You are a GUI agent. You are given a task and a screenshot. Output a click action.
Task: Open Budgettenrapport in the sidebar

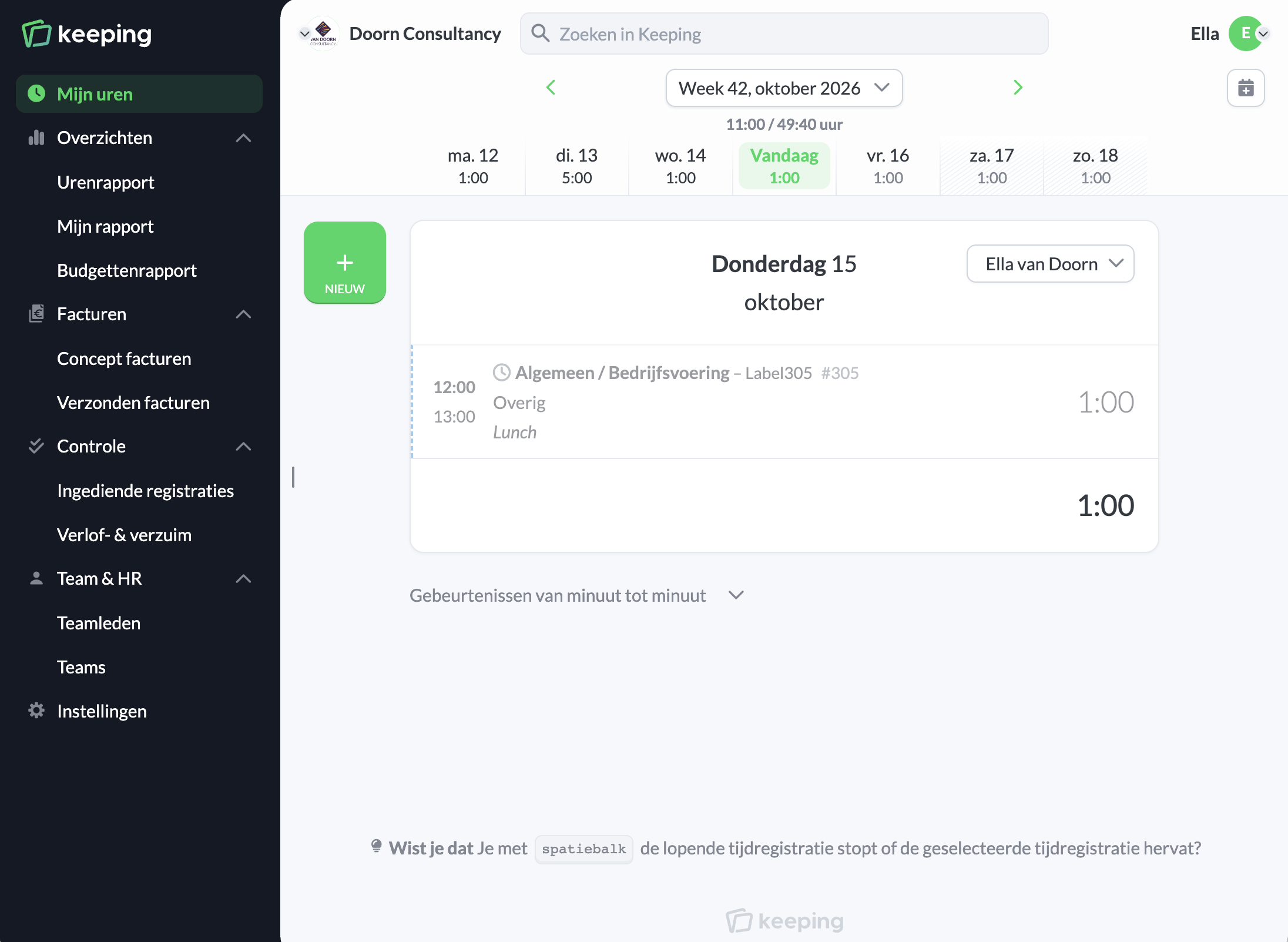tap(127, 270)
